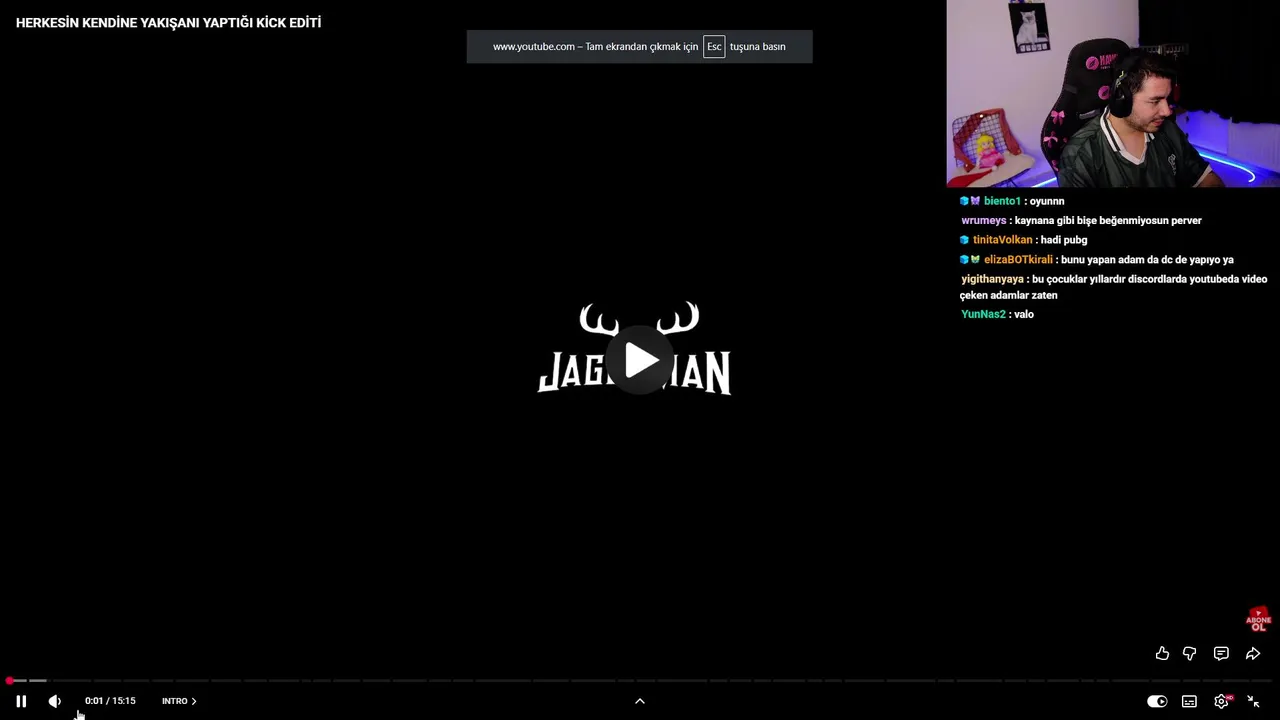
Task: Click the 0:01 / 15:15 time display
Action: 110,701
